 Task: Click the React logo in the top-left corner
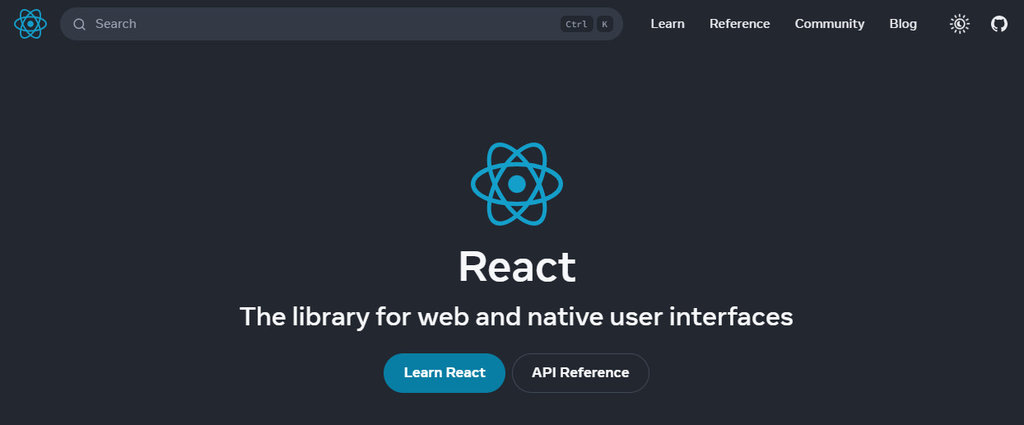(x=30, y=24)
